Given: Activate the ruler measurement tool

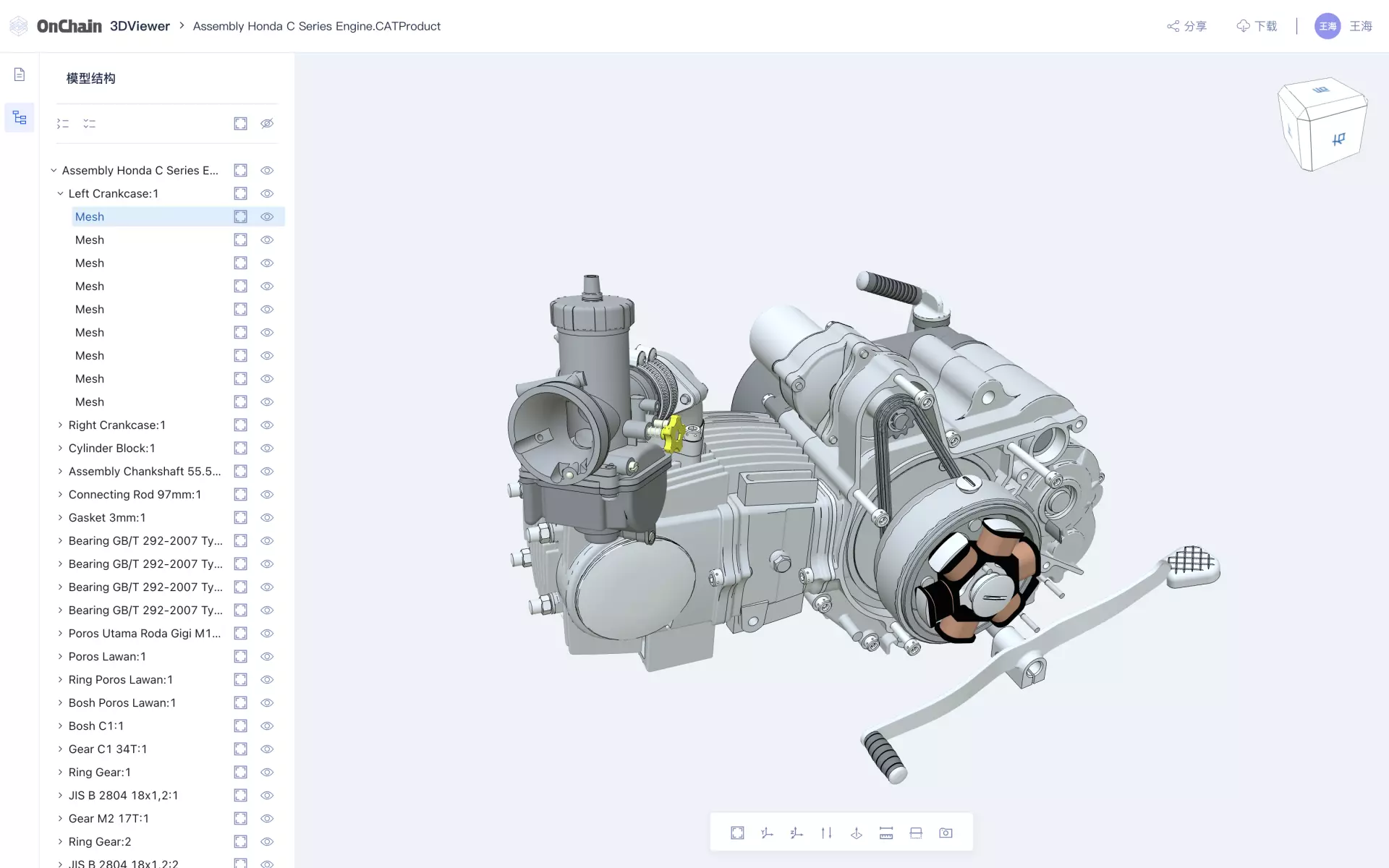Looking at the screenshot, I should pos(886,833).
